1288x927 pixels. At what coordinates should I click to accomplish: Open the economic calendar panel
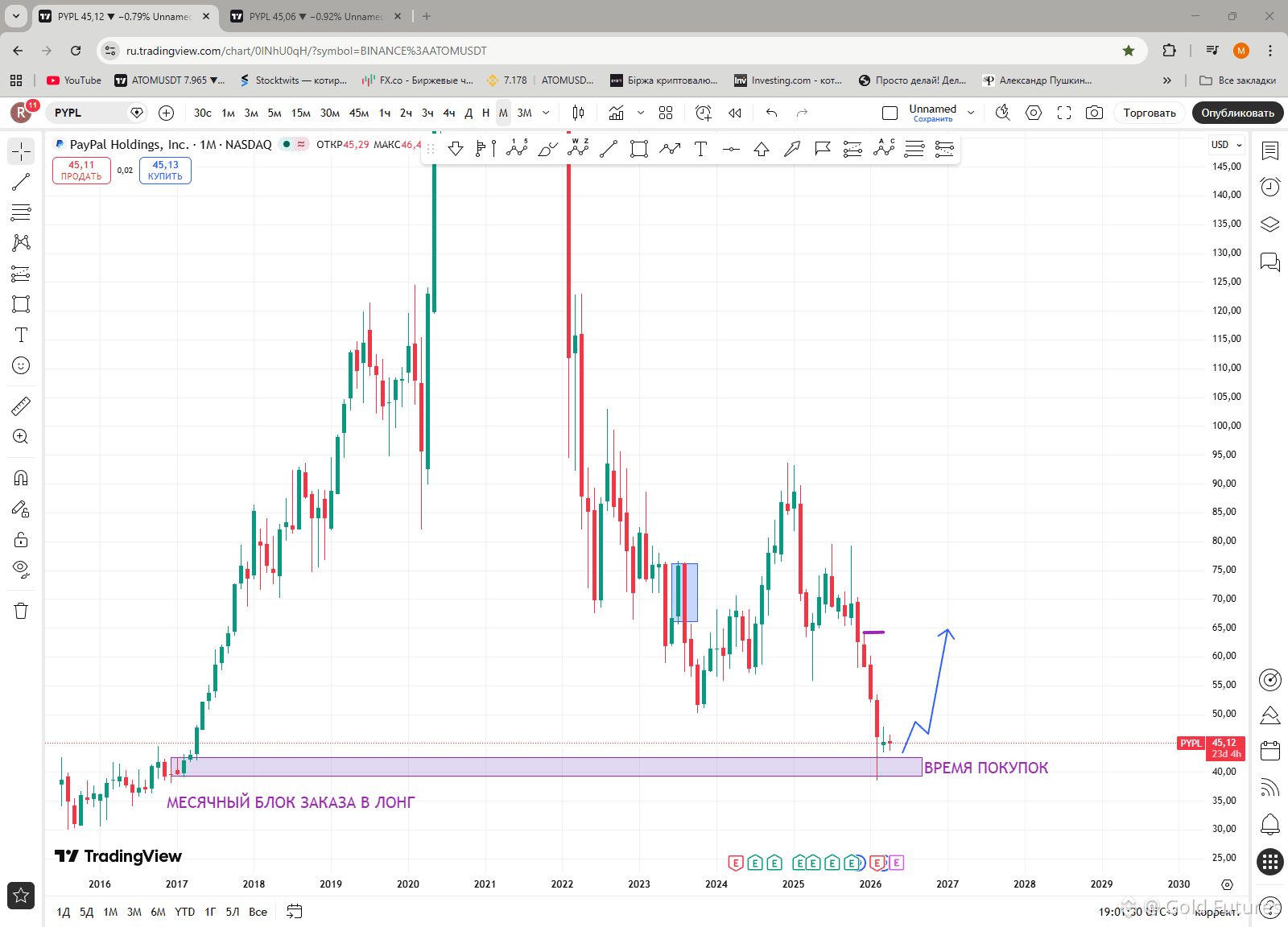tap(1270, 751)
